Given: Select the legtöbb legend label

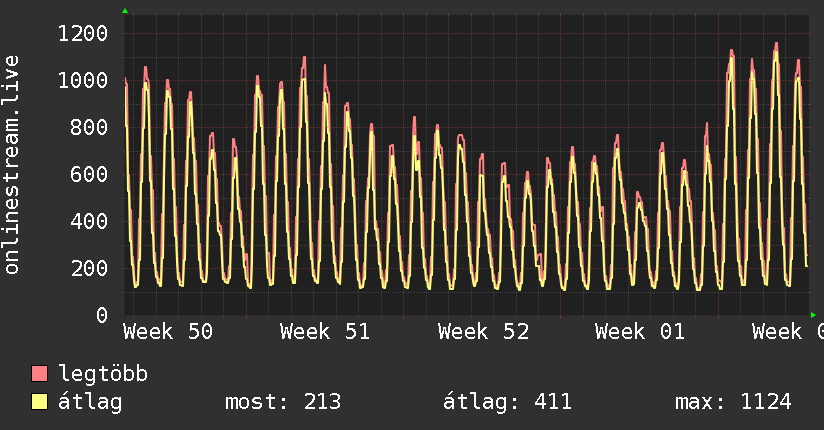Looking at the screenshot, I should [x=104, y=375].
